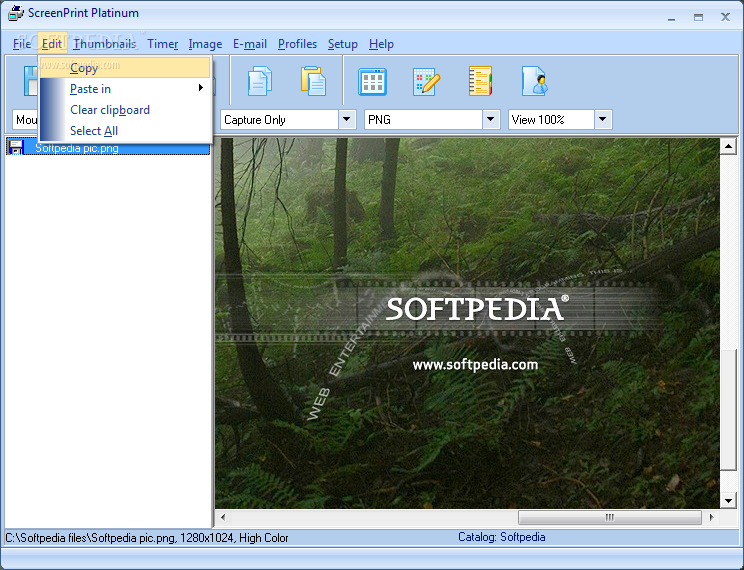The image size is (744, 570).
Task: Choose Select All in Edit menu
Action: [125, 131]
